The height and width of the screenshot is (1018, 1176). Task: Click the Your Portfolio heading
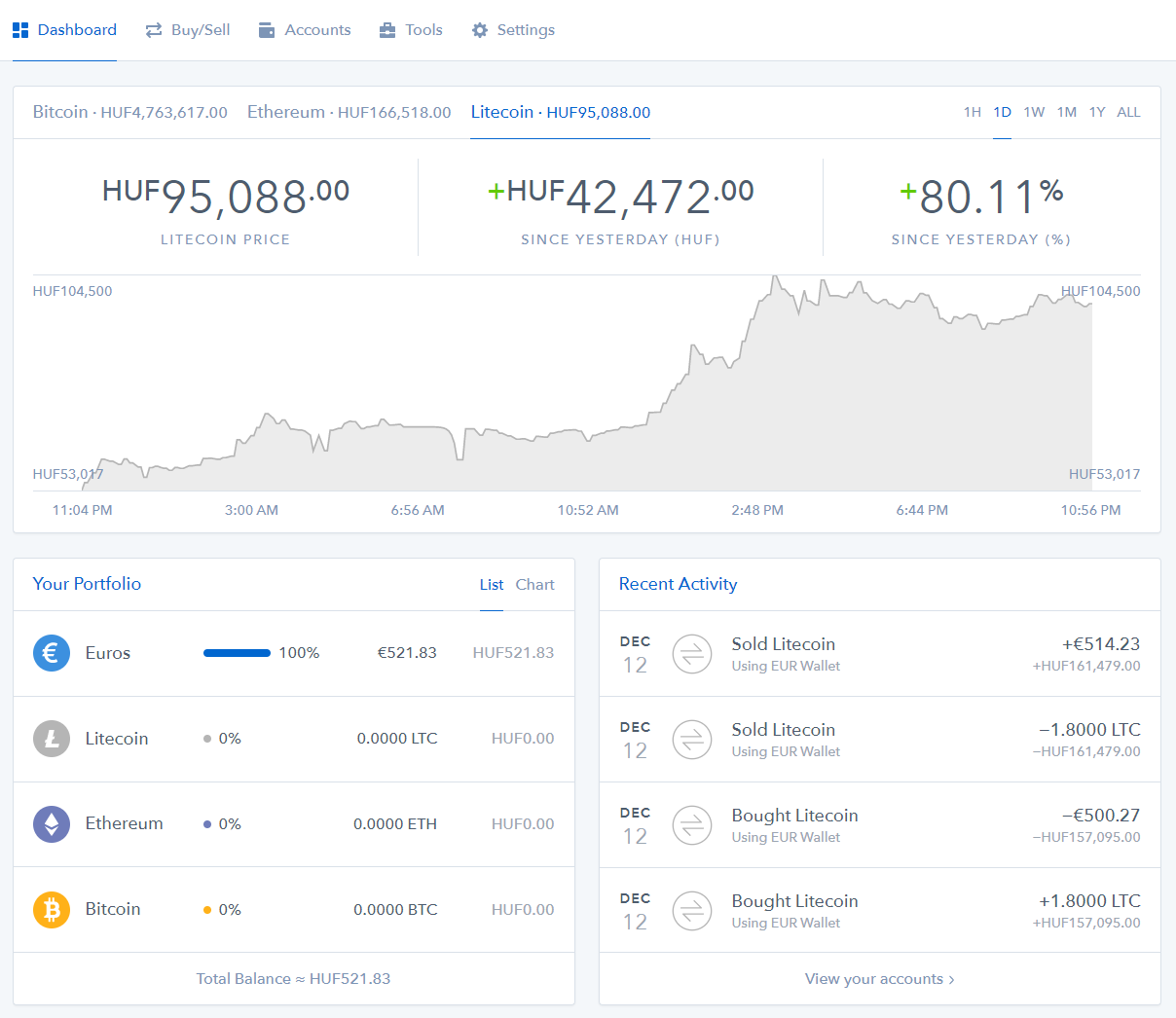pos(87,584)
